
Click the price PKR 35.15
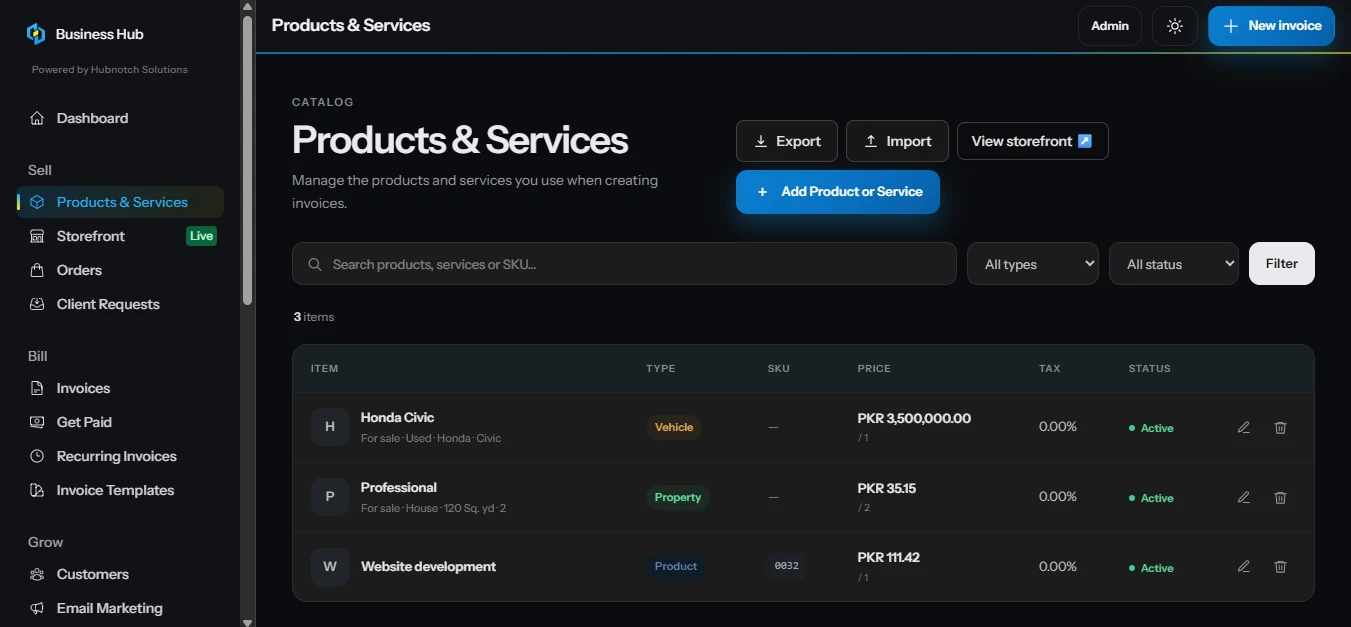tap(887, 488)
